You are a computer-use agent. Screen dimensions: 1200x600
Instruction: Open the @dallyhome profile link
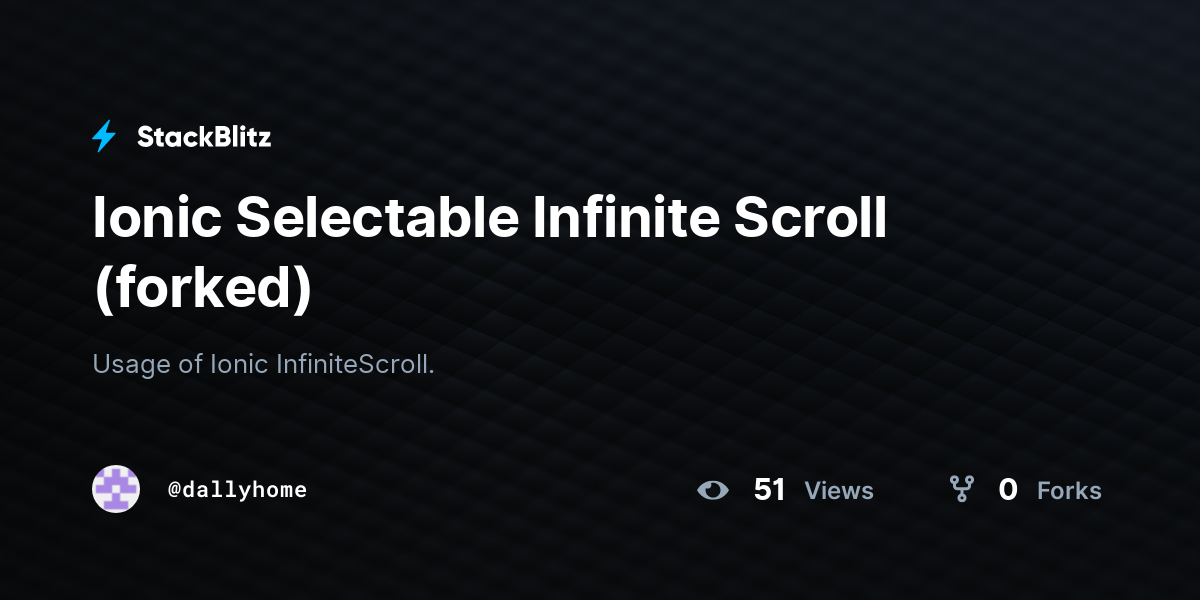238,490
